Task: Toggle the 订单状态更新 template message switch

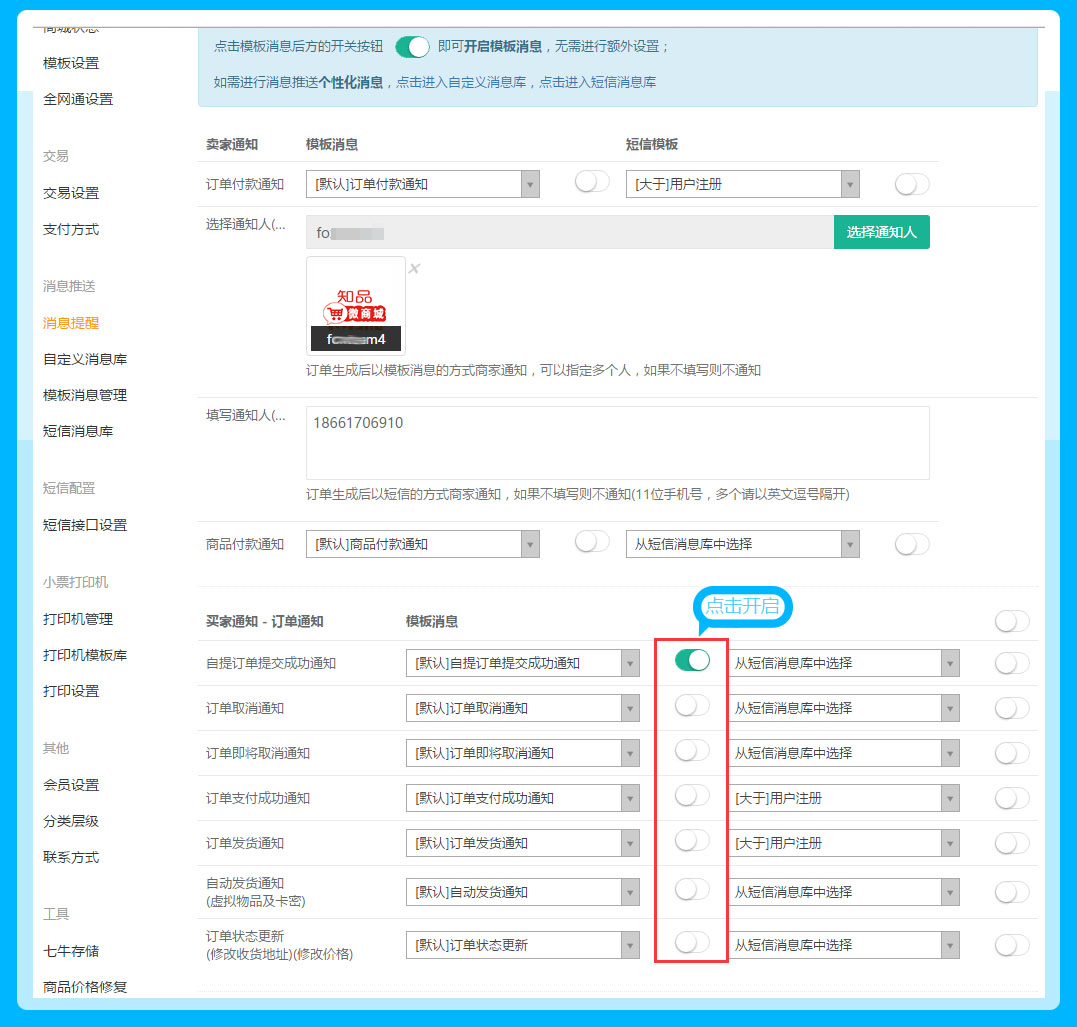Action: pos(692,942)
